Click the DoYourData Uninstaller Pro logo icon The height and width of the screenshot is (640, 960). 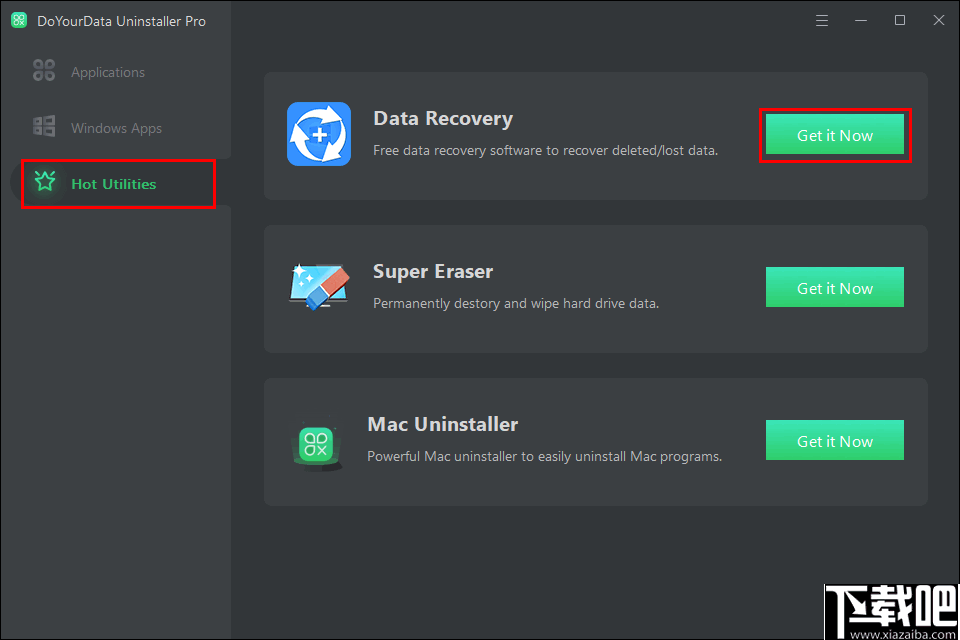tap(18, 20)
